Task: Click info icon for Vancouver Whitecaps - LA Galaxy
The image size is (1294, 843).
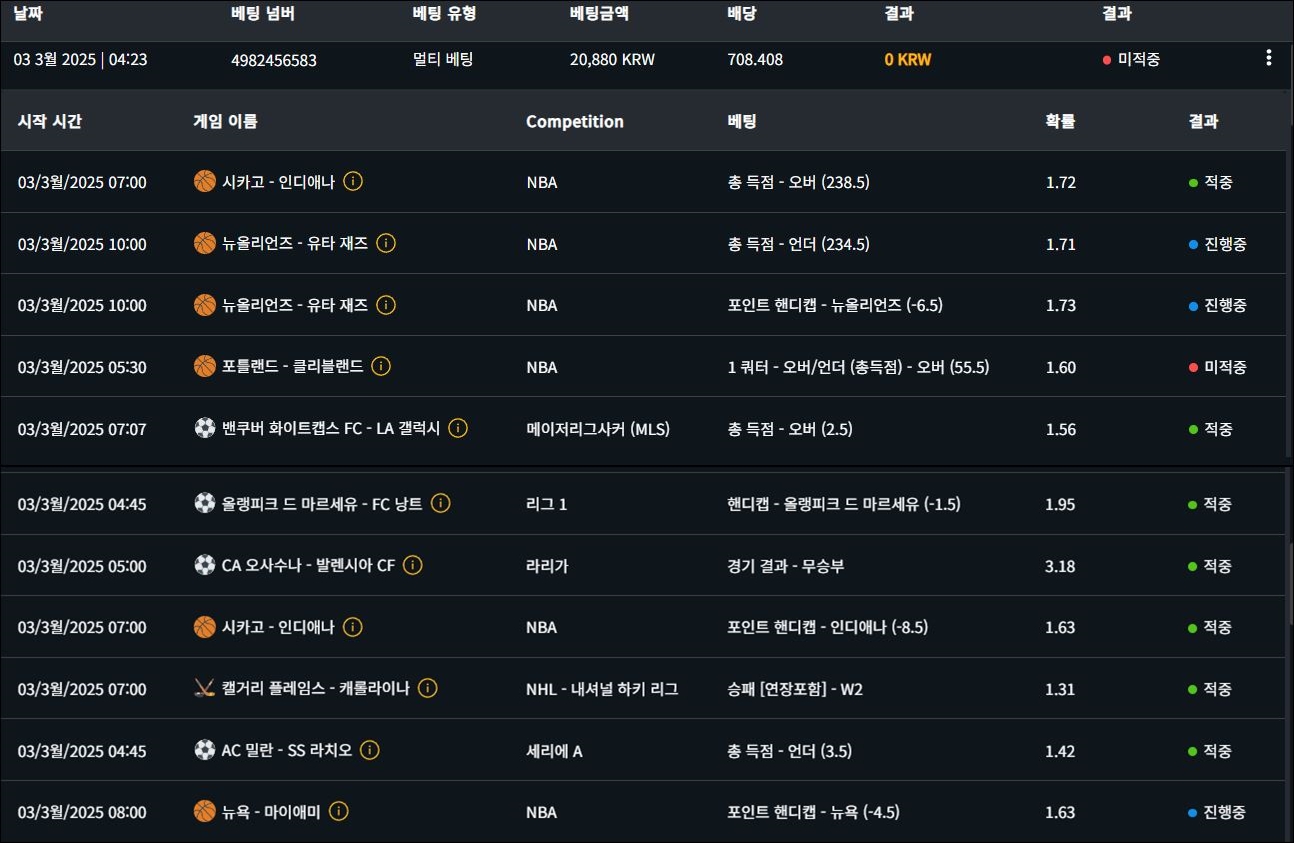Action: pos(458,428)
